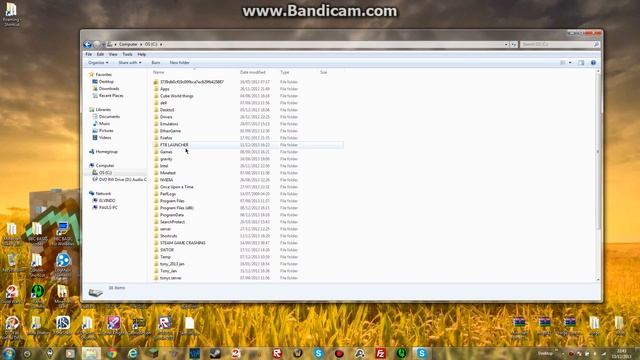
Task: Select Desktop under Favorites
Action: coord(106,82)
